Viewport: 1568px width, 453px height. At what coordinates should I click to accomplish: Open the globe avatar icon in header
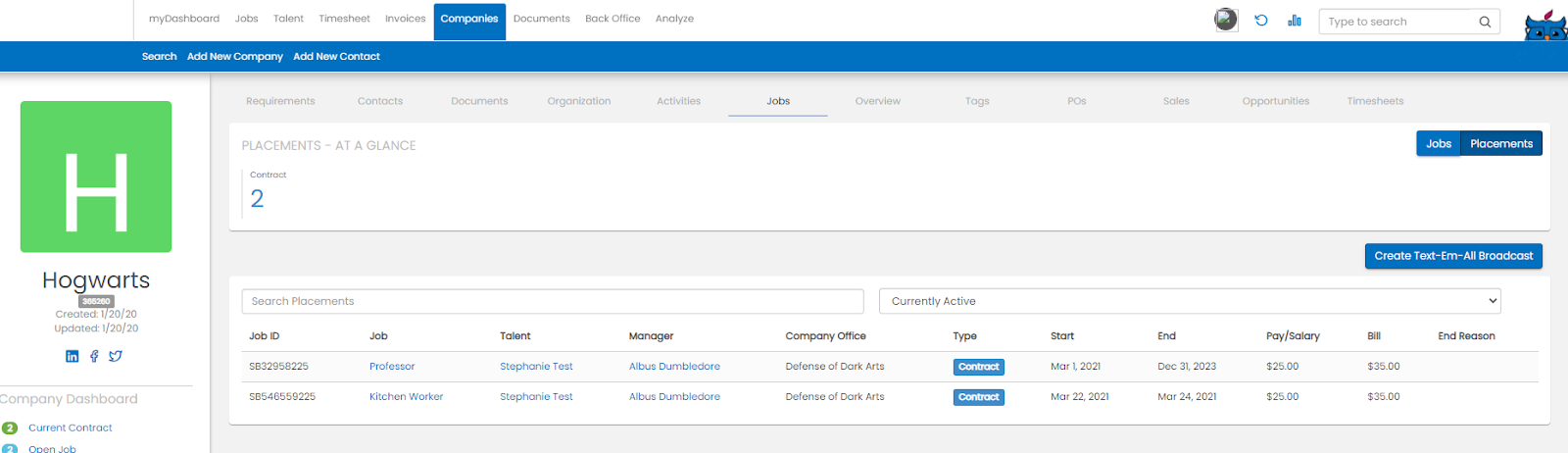pyautogui.click(x=1226, y=20)
